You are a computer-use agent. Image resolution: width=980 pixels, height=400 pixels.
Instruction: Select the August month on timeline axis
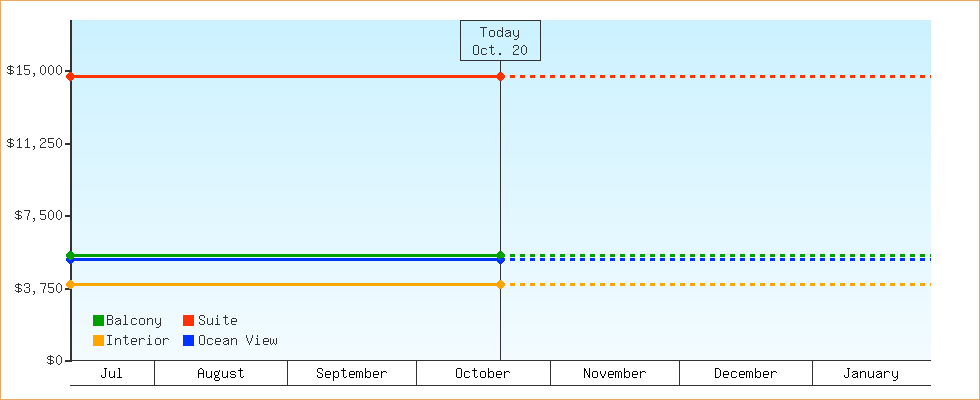pyautogui.click(x=221, y=374)
